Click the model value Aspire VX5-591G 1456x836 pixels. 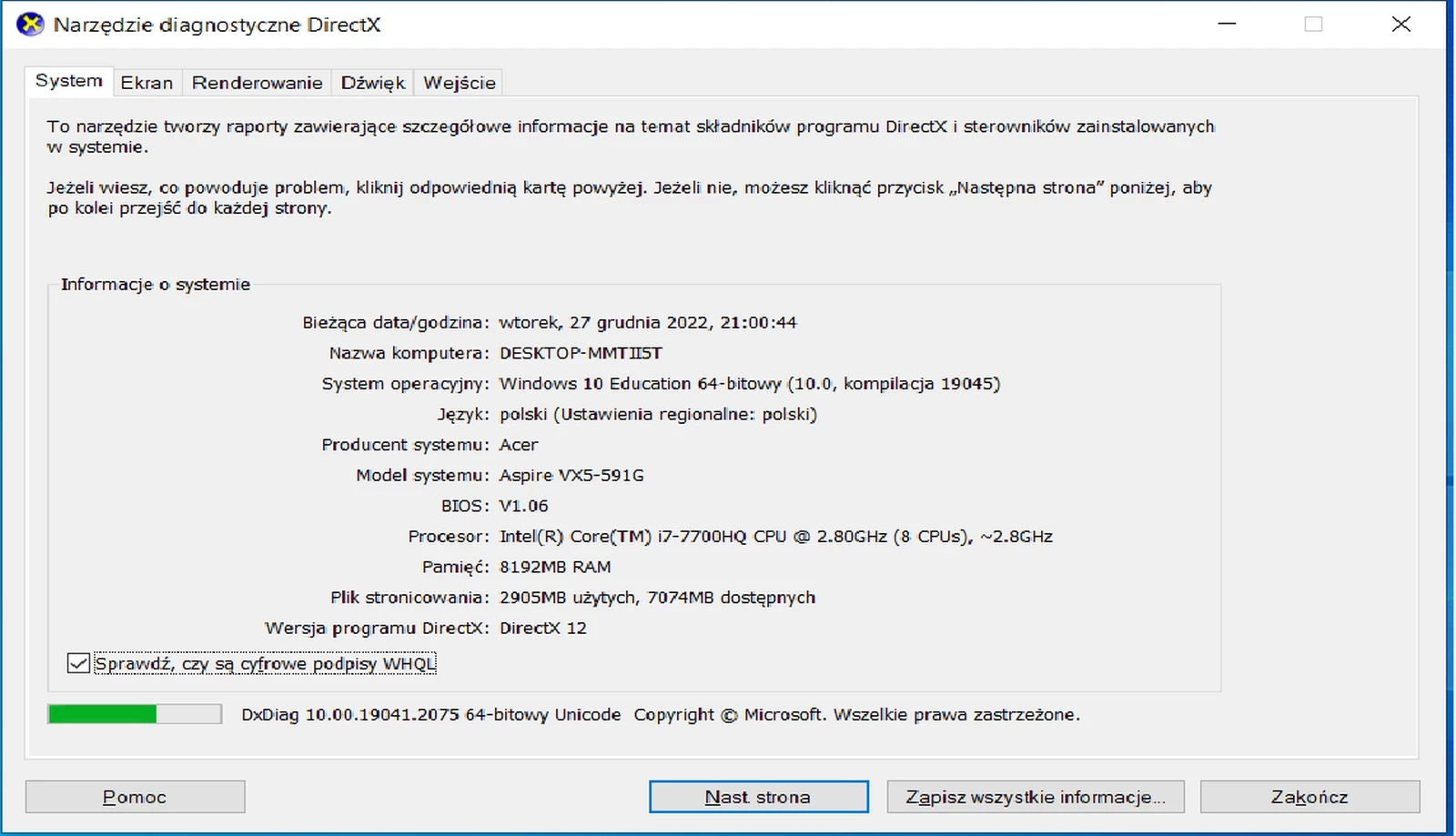tap(571, 476)
